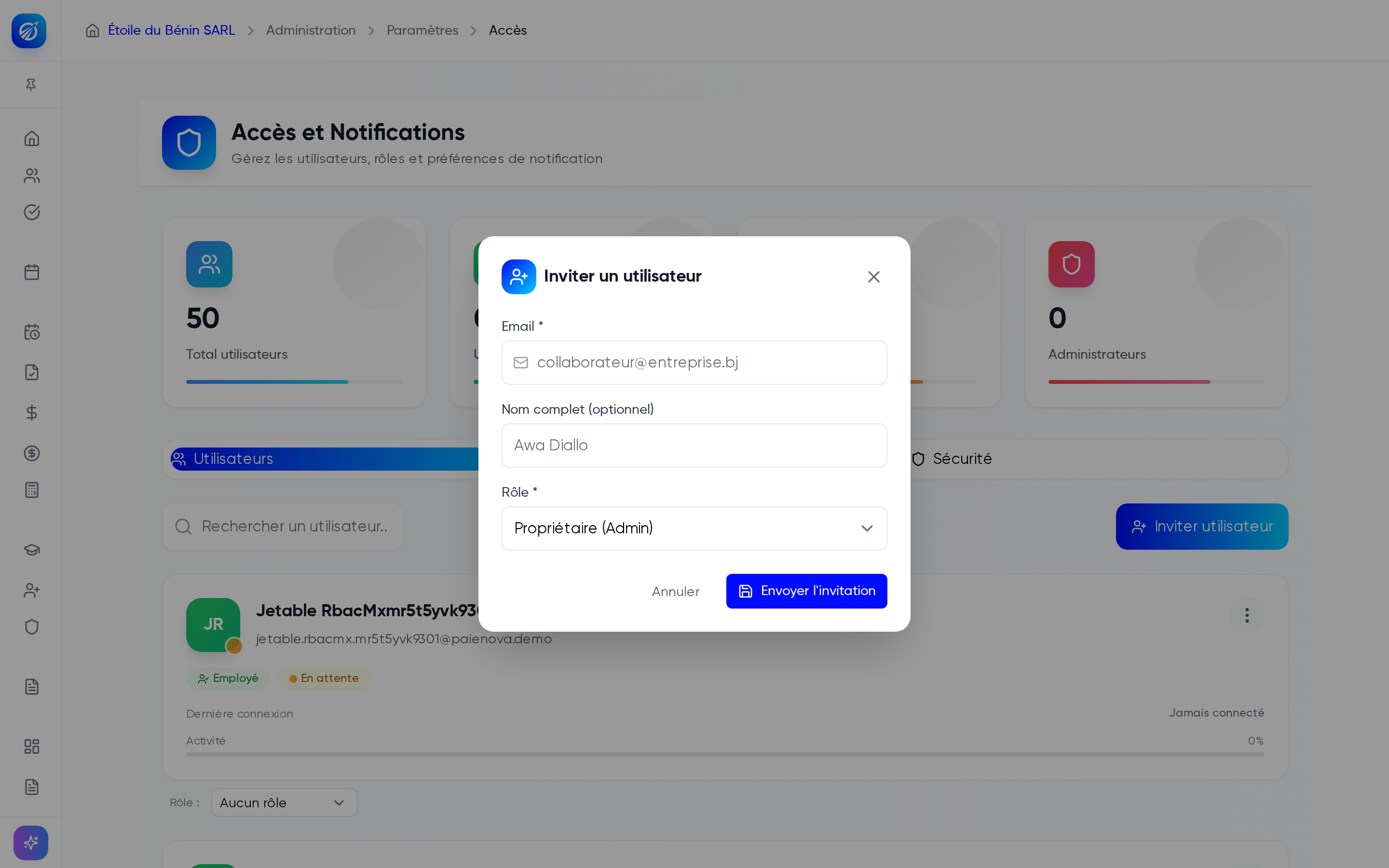Click the Jamais connecté text
Screen dimensions: 1389x868
click(1216, 713)
